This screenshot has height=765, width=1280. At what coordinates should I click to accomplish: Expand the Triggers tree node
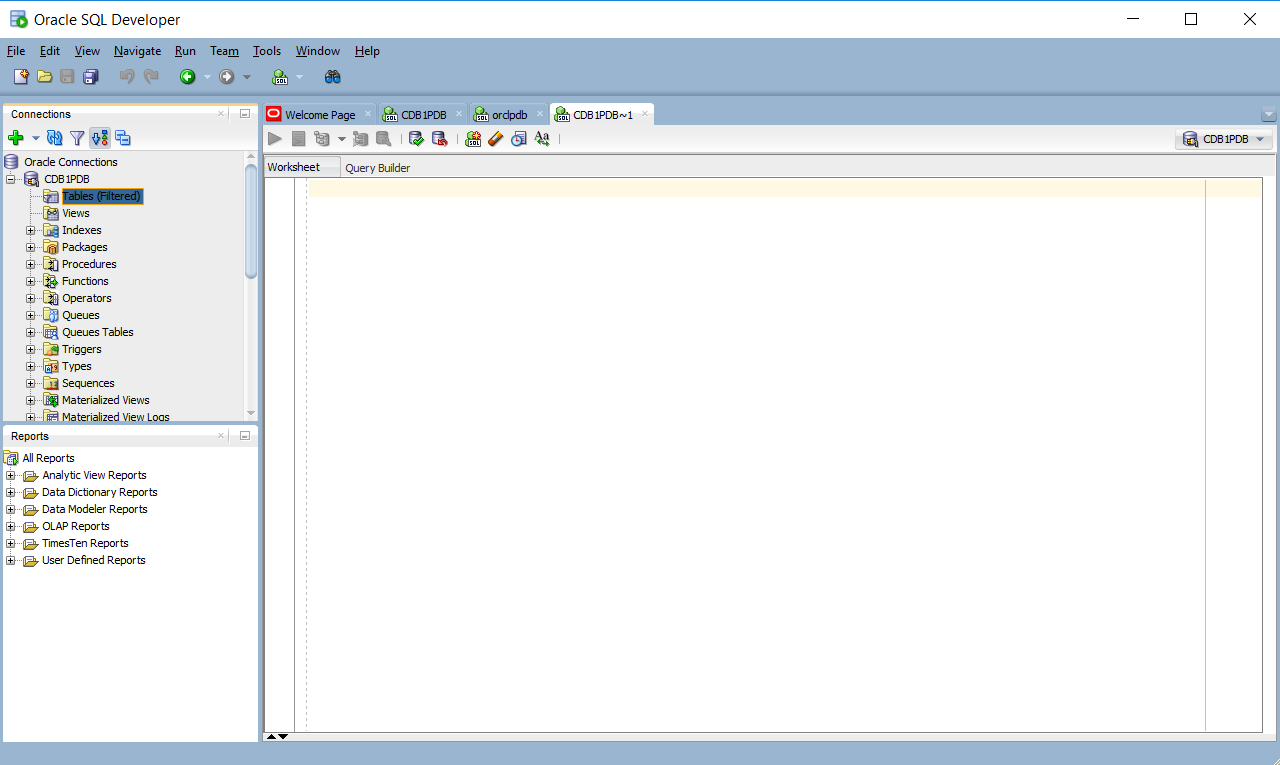tap(30, 349)
